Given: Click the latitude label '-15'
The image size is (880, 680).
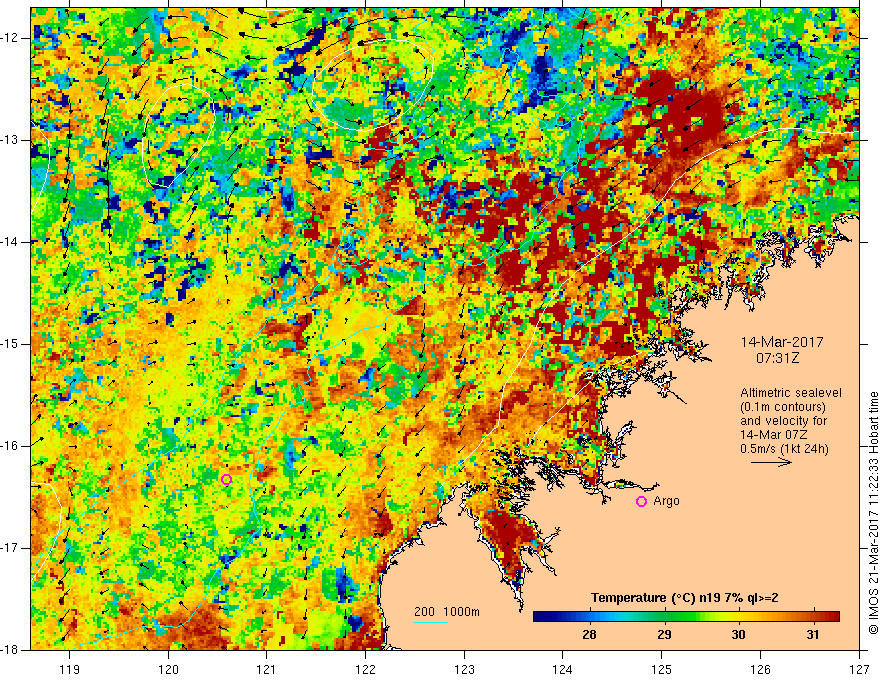Looking at the screenshot, I should 10,344.
